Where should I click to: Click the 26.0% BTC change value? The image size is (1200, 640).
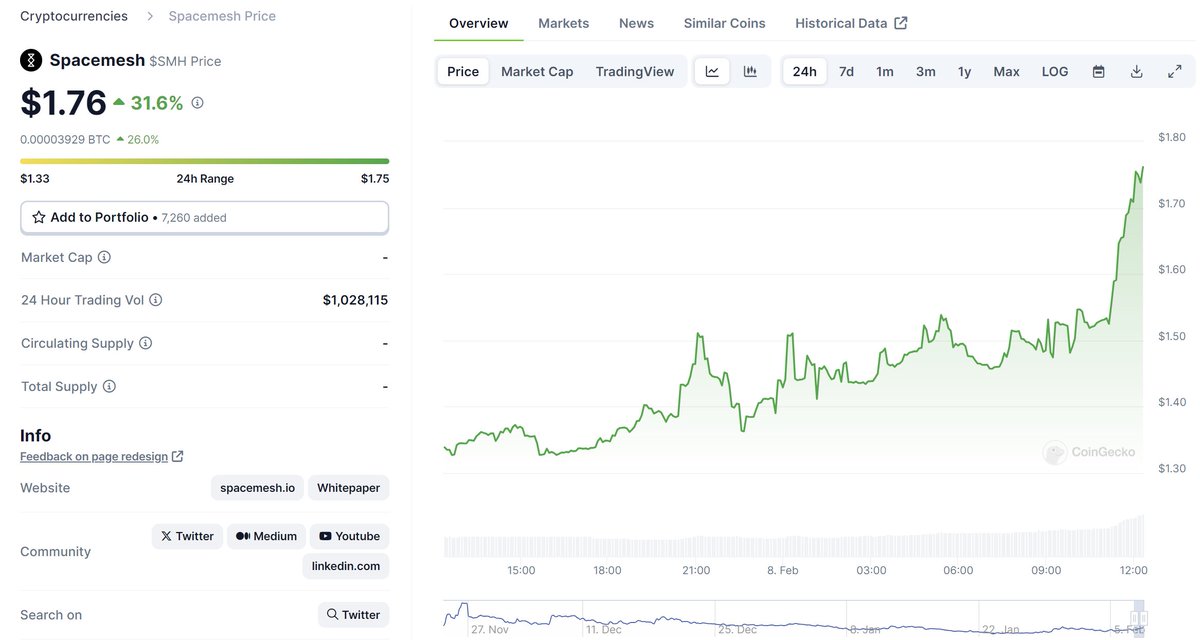tap(143, 140)
